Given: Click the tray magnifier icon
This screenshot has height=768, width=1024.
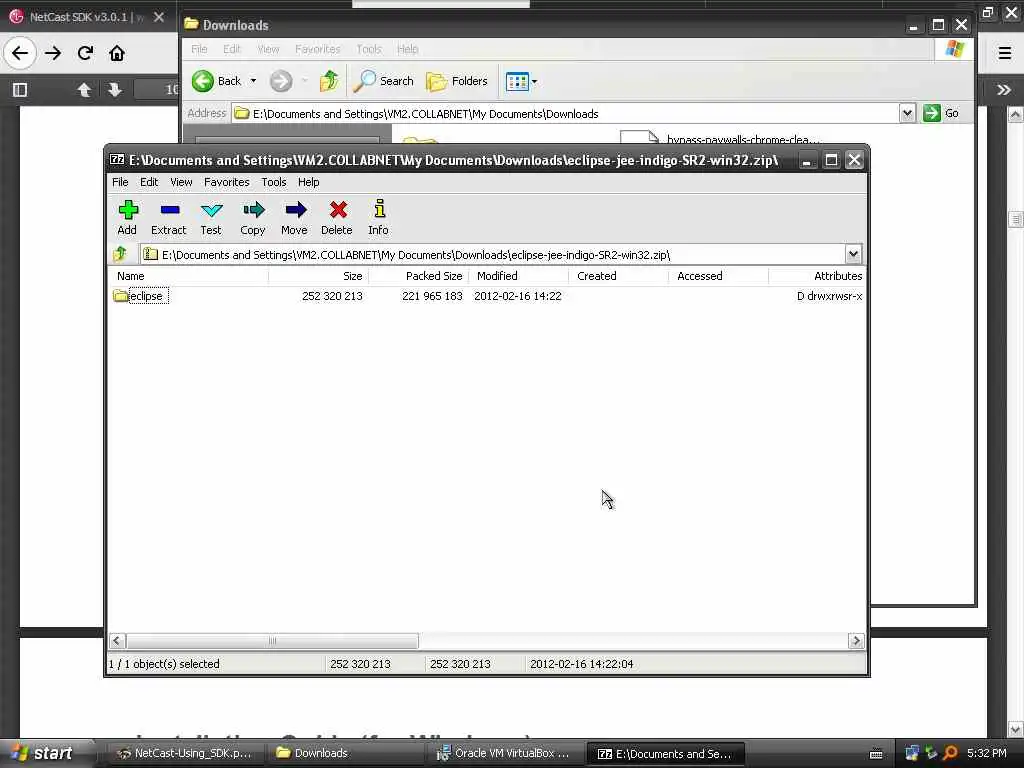Looking at the screenshot, I should coord(951,754).
